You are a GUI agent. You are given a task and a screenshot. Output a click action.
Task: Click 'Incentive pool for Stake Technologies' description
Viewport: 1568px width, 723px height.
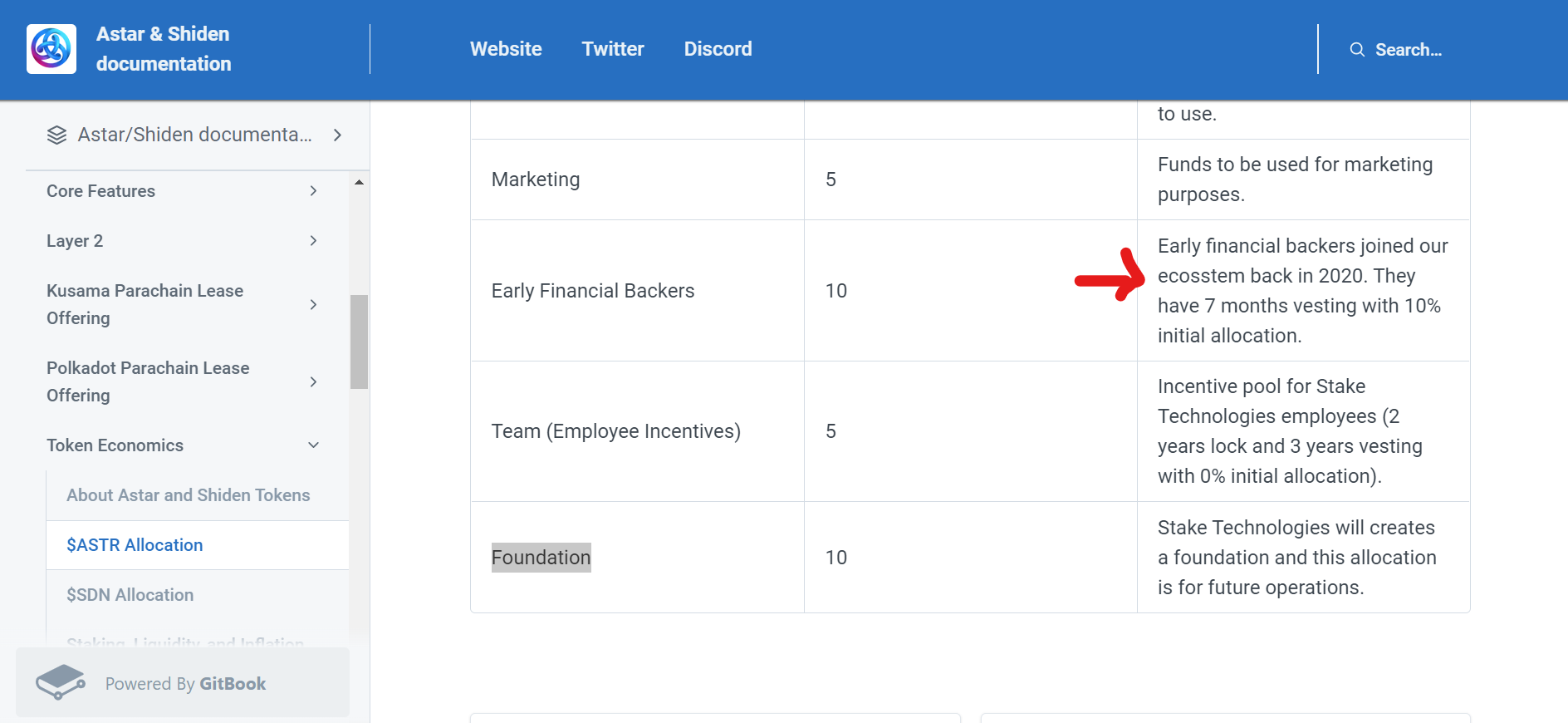1290,431
